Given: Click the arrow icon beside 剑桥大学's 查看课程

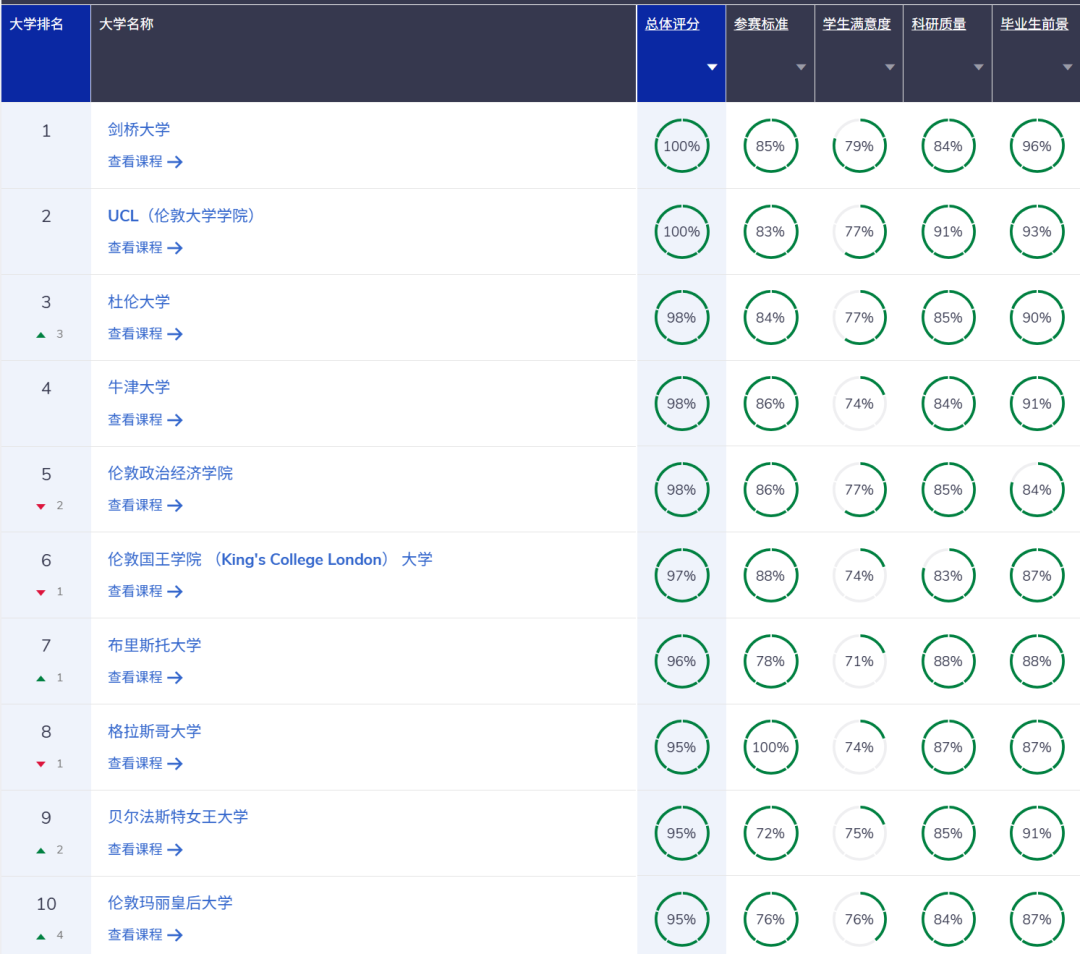Looking at the screenshot, I should [175, 162].
